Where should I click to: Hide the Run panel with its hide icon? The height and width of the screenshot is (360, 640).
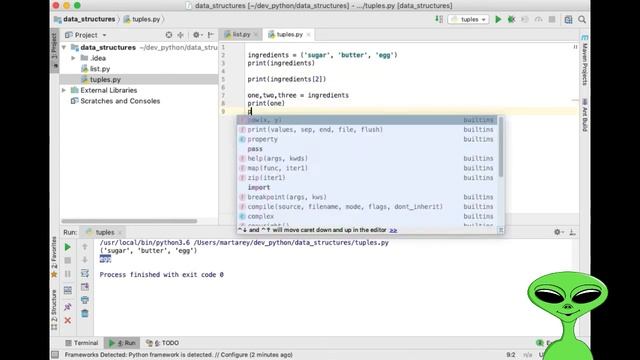coord(572,232)
